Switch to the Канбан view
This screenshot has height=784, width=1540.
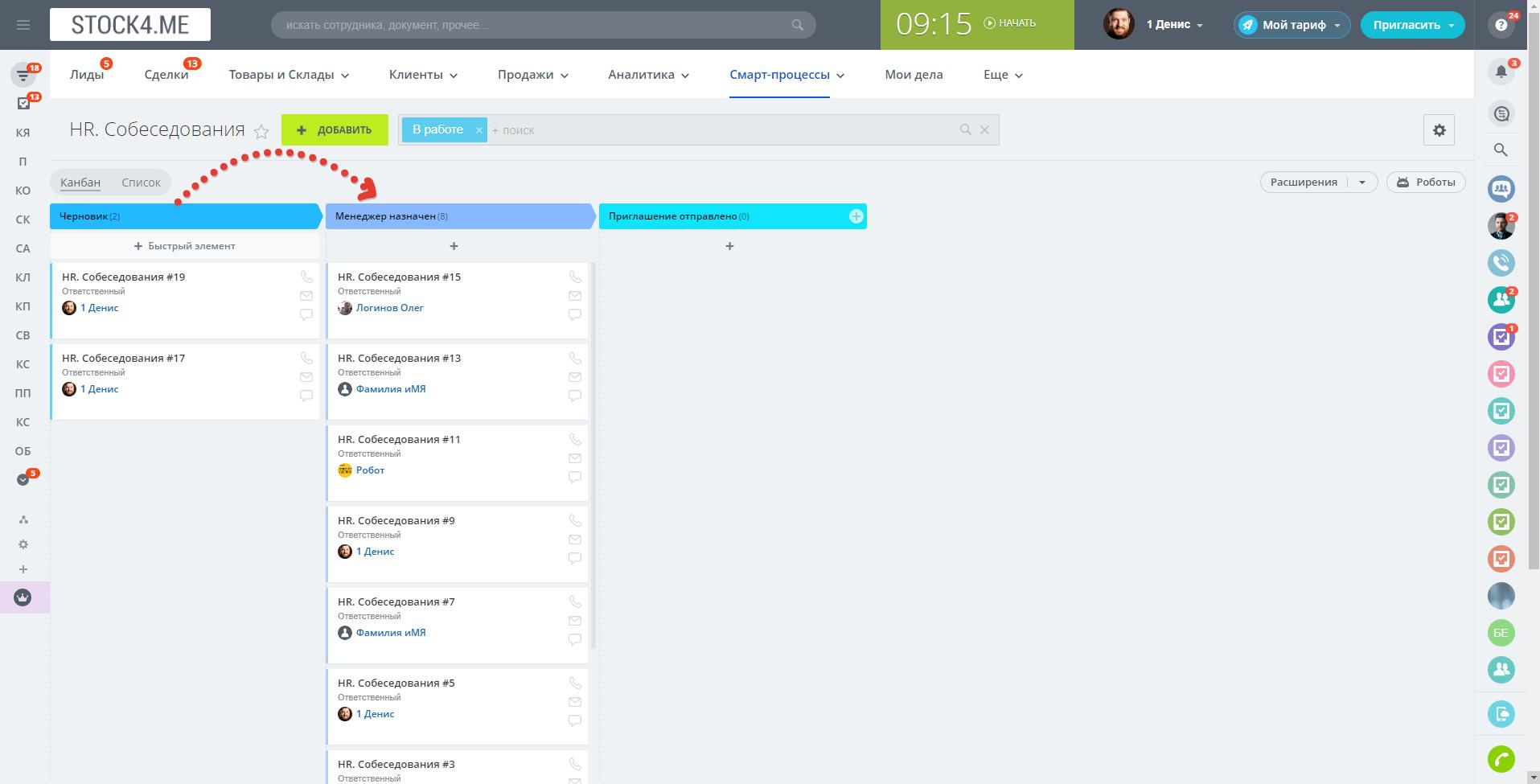(x=80, y=183)
